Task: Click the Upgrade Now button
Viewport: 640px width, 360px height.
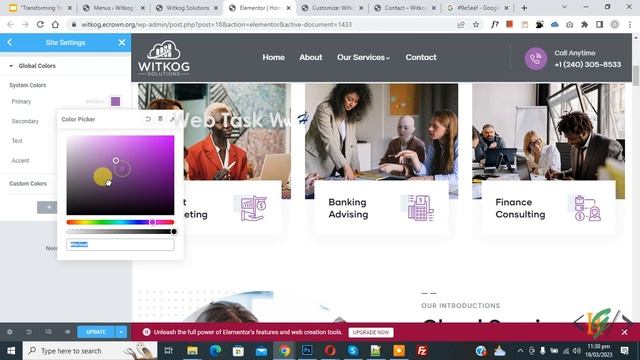Action: [x=371, y=332]
